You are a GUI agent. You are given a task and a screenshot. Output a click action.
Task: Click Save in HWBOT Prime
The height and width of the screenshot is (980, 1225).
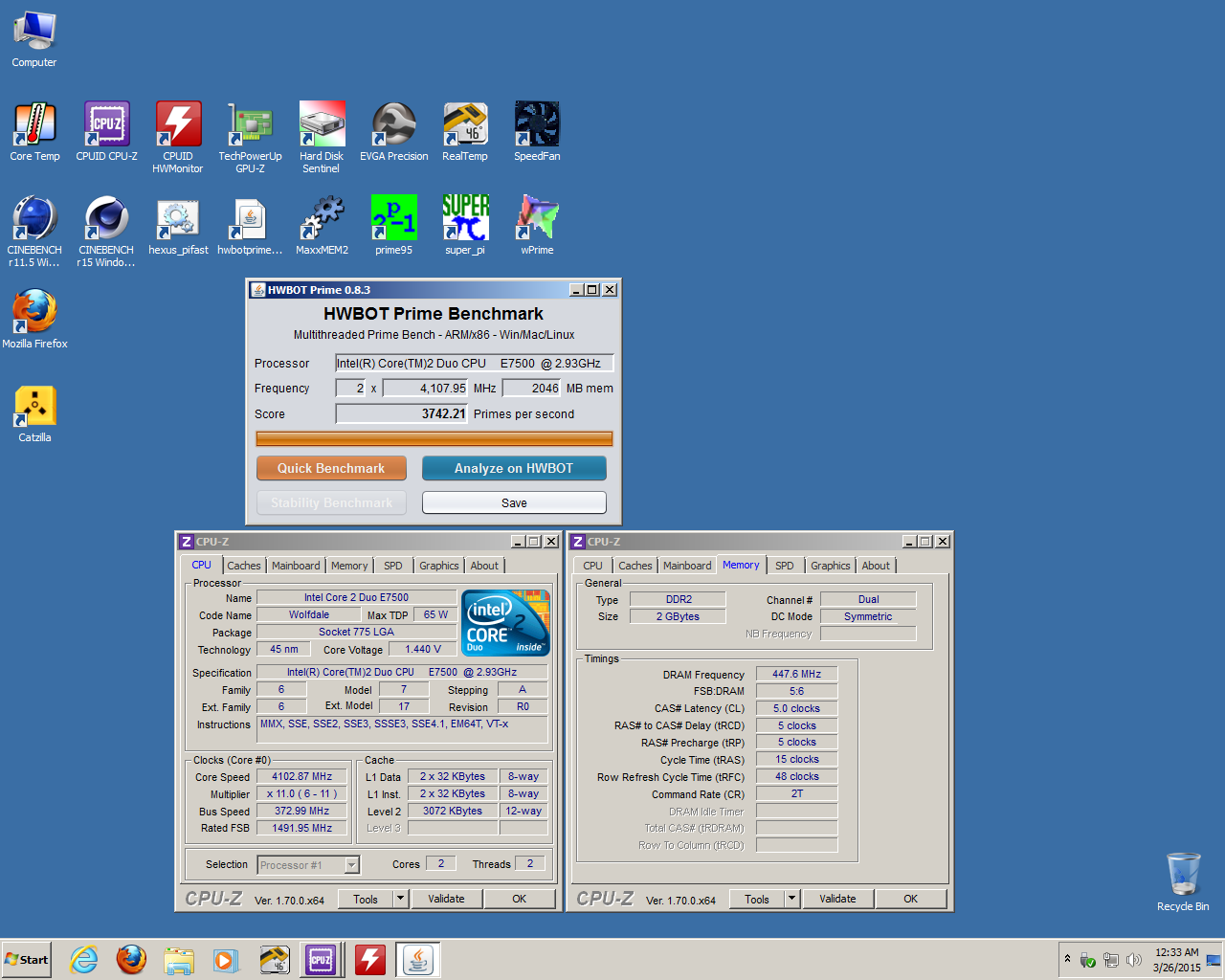pos(514,502)
